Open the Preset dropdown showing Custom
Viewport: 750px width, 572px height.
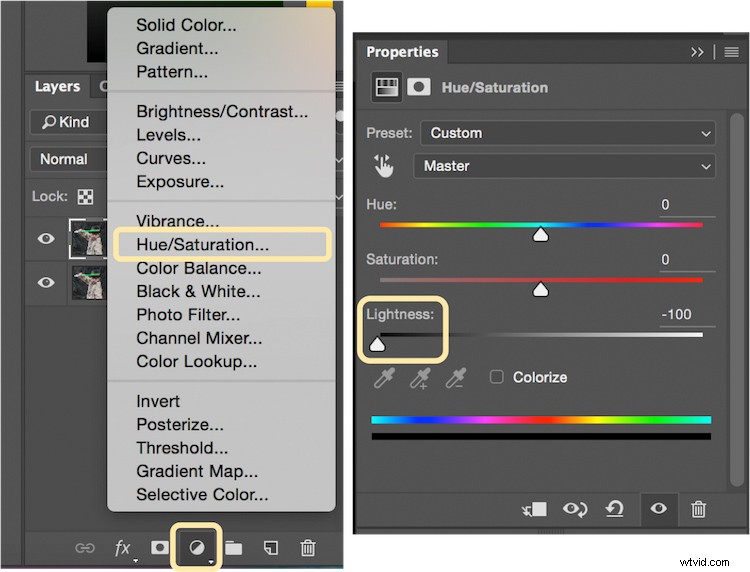(x=567, y=133)
